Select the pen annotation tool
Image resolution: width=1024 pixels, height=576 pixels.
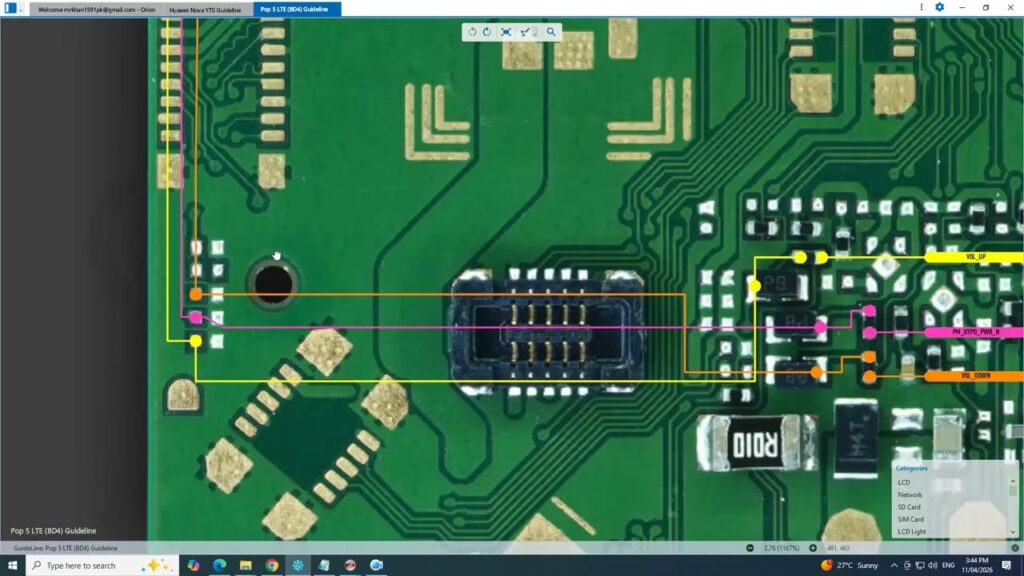[523, 31]
